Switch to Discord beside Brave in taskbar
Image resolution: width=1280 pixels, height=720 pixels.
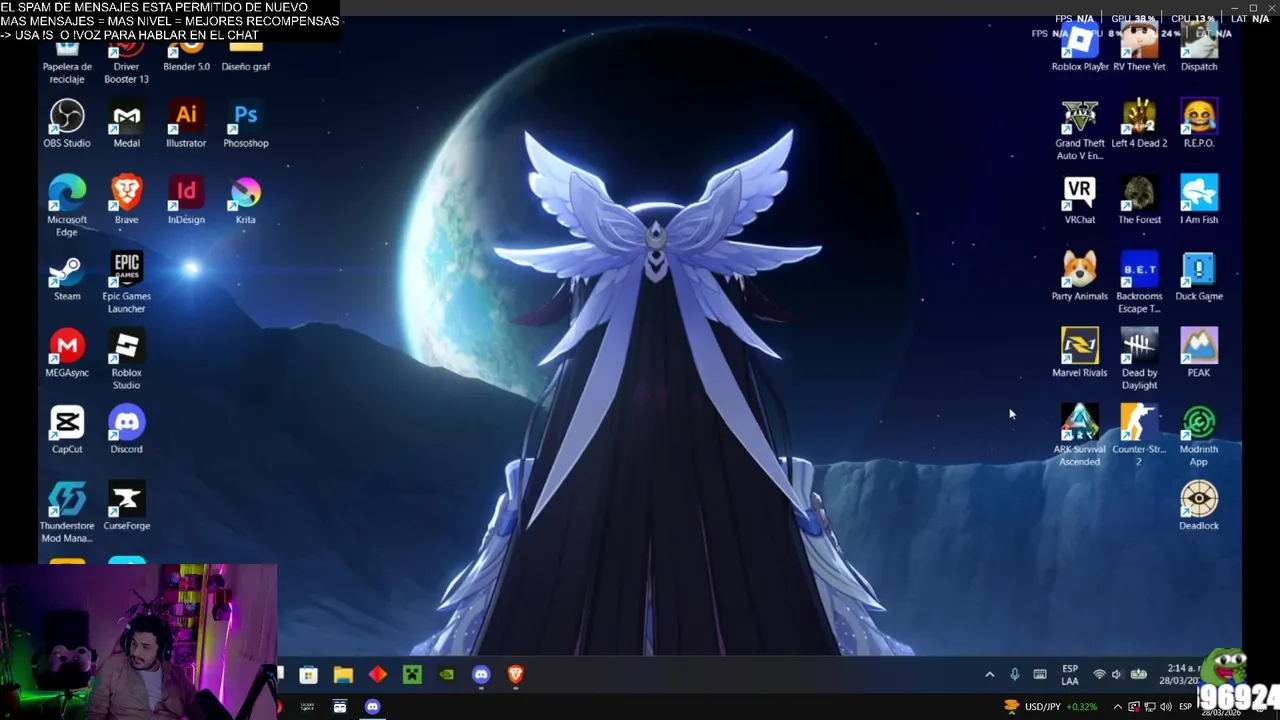pyautogui.click(x=481, y=675)
